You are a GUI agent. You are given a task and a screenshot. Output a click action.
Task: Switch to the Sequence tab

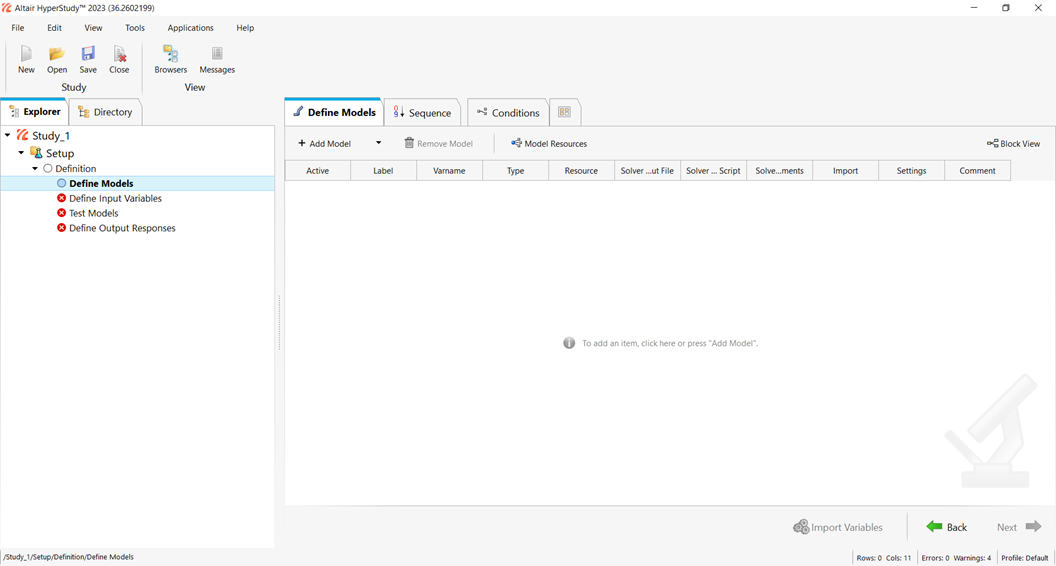click(423, 113)
